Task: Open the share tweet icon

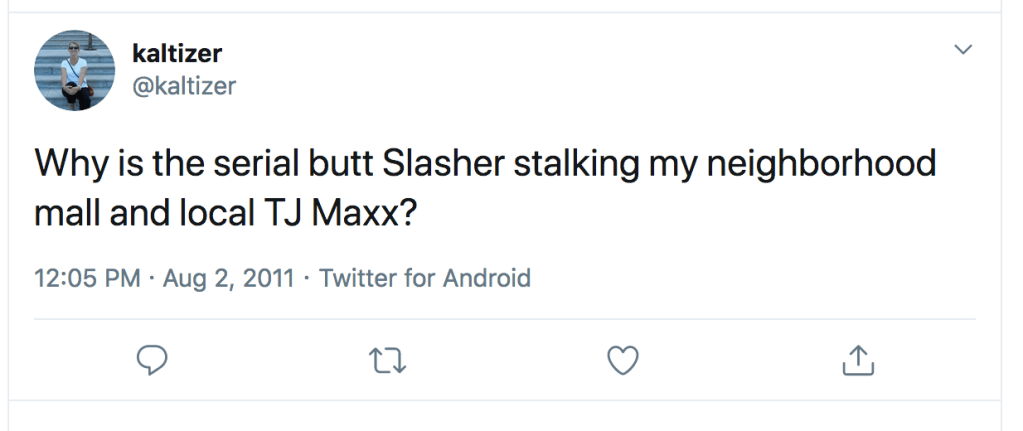Action: (857, 361)
